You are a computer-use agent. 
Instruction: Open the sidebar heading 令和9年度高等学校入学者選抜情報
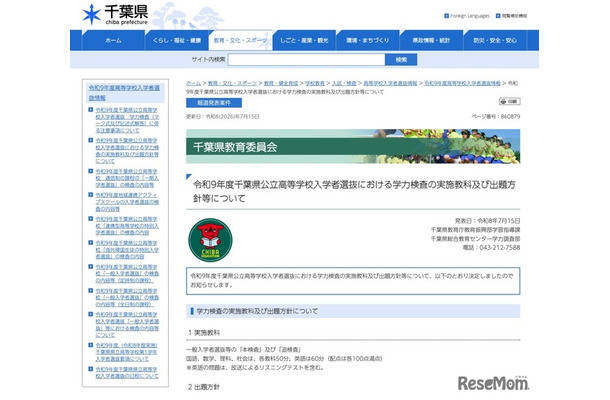(x=124, y=93)
